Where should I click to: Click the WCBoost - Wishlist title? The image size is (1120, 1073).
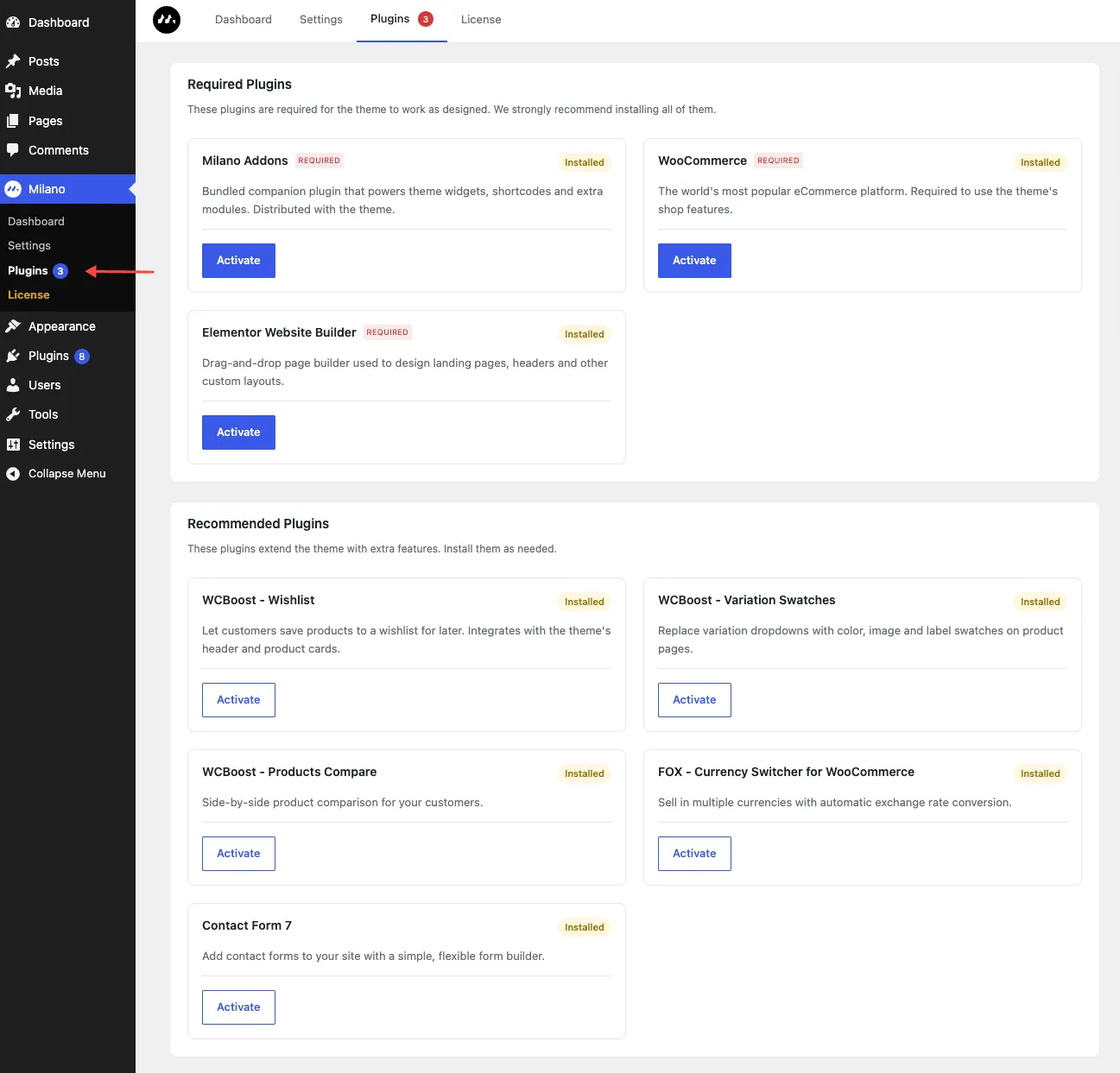(x=258, y=600)
